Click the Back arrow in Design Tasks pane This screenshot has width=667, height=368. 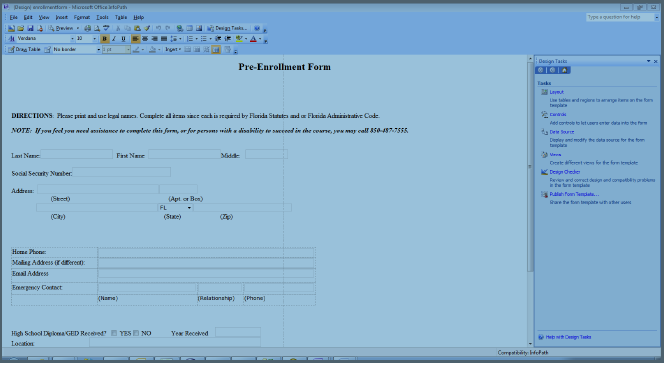[x=541, y=70]
